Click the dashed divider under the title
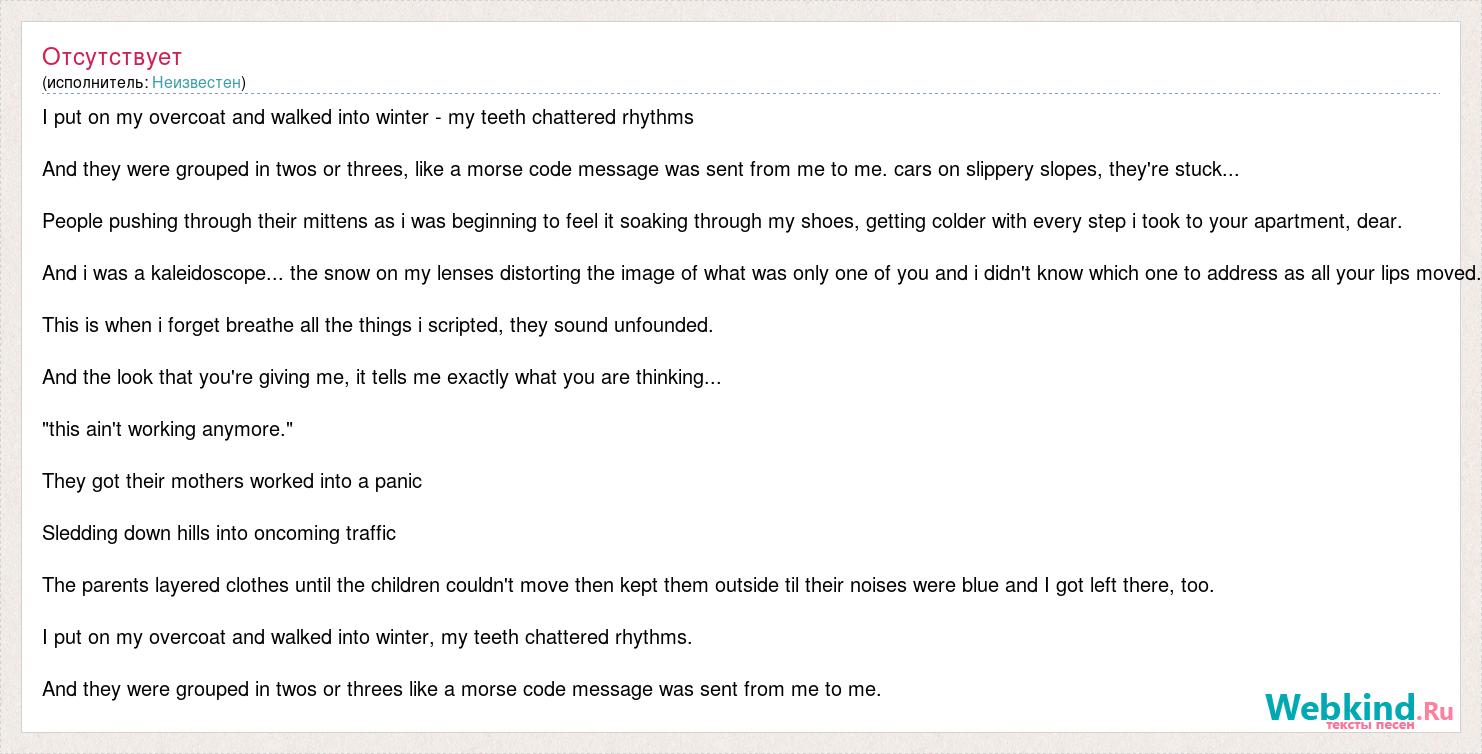Image resolution: width=1482 pixels, height=754 pixels. pyautogui.click(x=741, y=94)
